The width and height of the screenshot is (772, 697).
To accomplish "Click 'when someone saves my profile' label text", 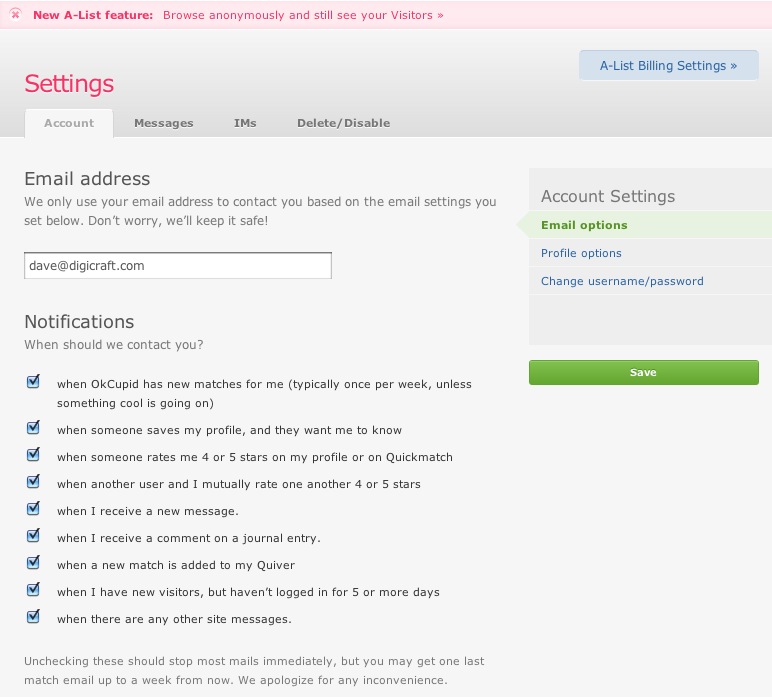I will pos(229,430).
